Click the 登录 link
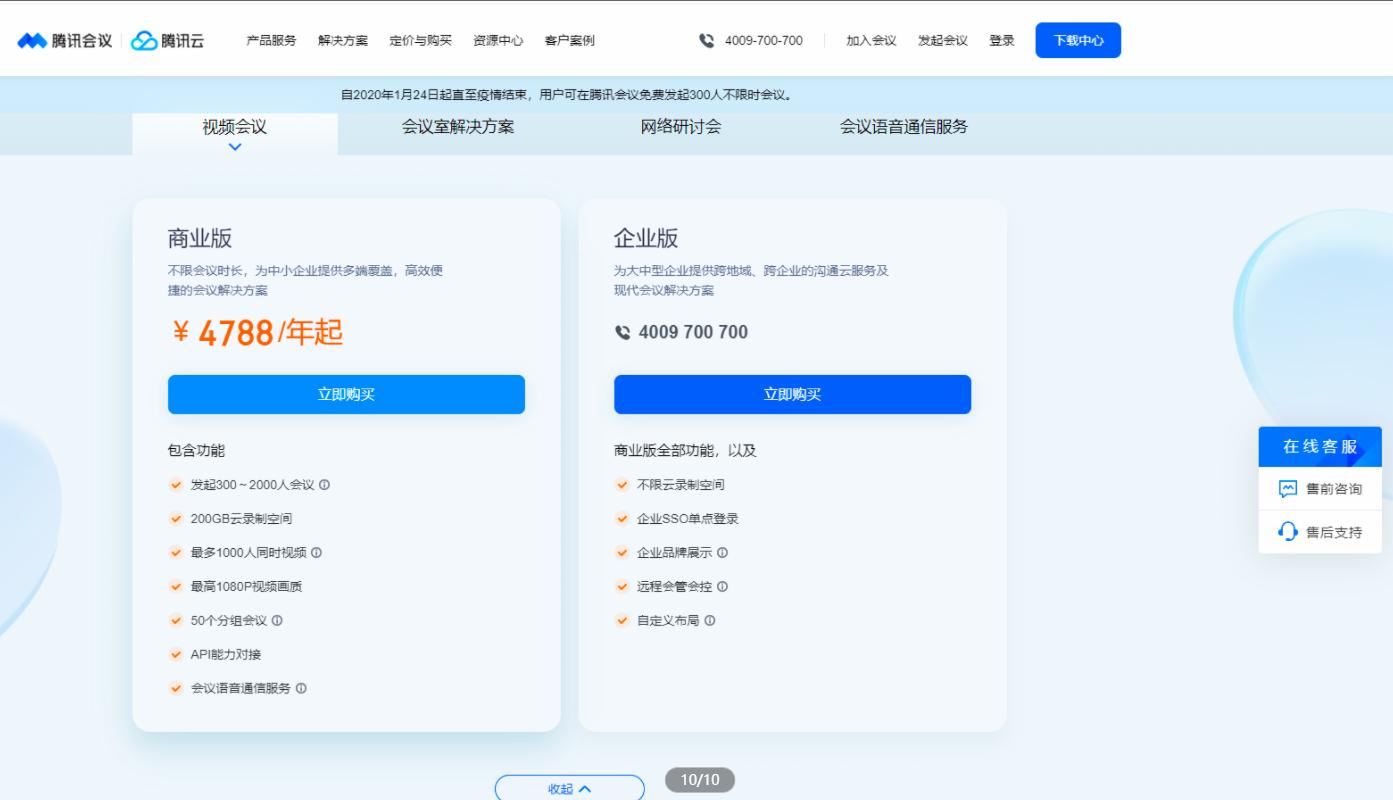 click(1001, 41)
